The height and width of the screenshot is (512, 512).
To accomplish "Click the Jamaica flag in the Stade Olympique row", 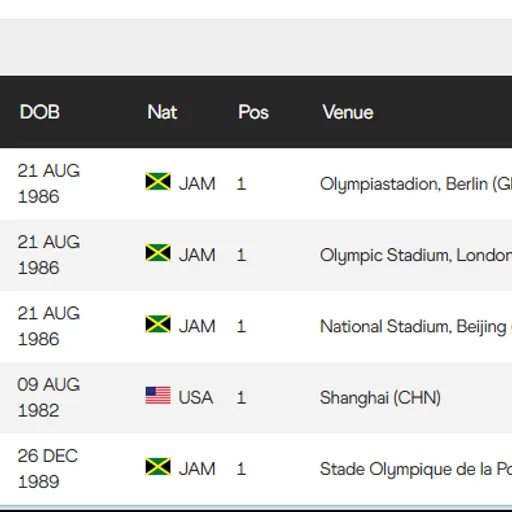I will tap(158, 467).
